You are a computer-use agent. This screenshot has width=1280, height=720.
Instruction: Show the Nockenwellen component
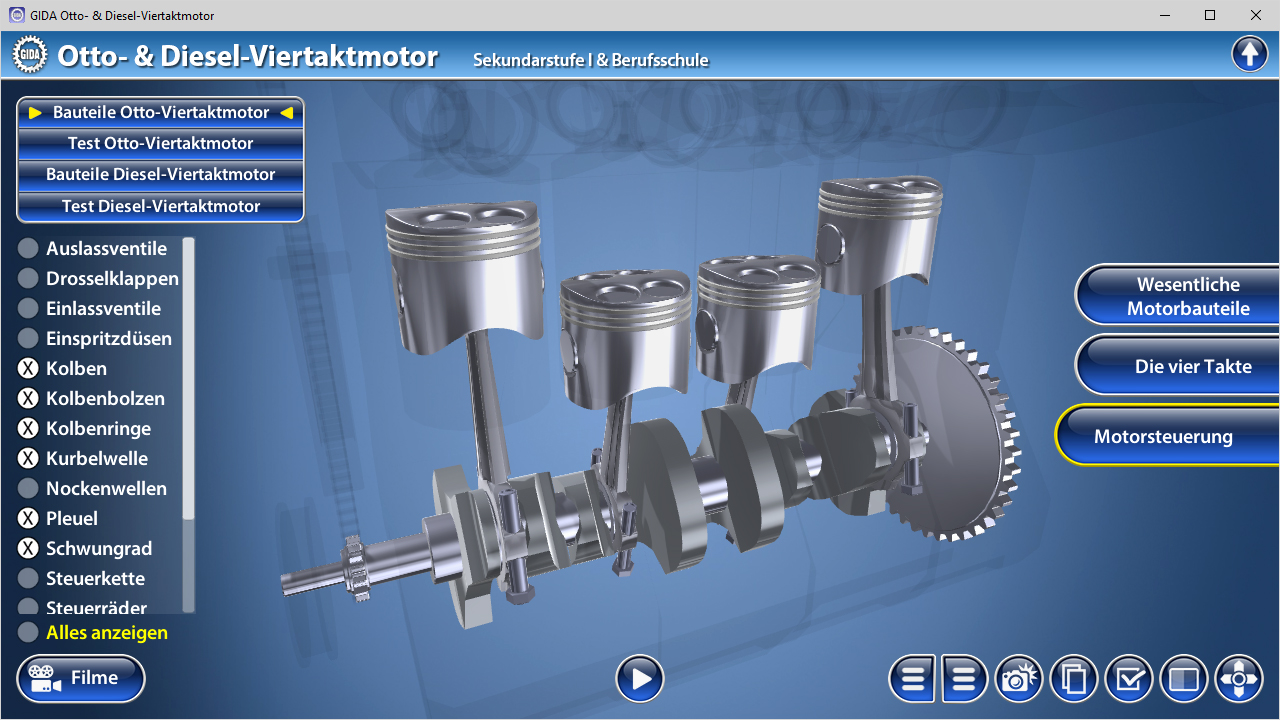[28, 489]
